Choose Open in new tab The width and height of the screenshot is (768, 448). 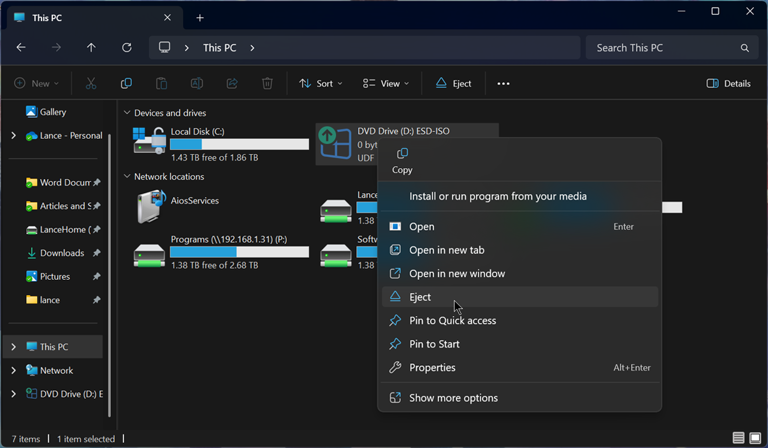tap(520, 250)
